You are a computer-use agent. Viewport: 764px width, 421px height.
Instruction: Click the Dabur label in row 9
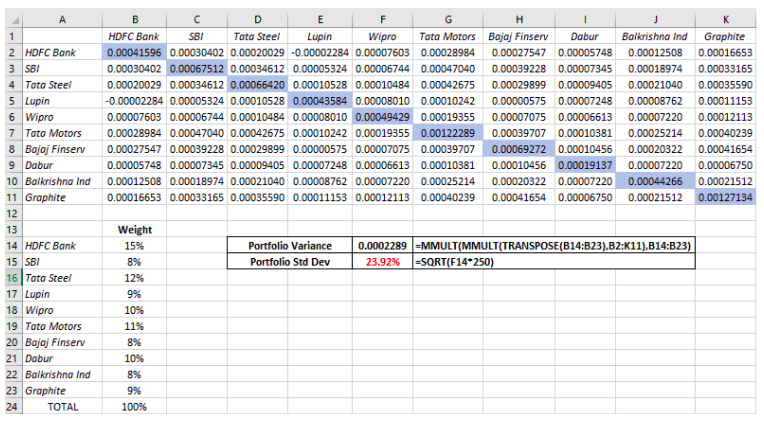pos(62,165)
